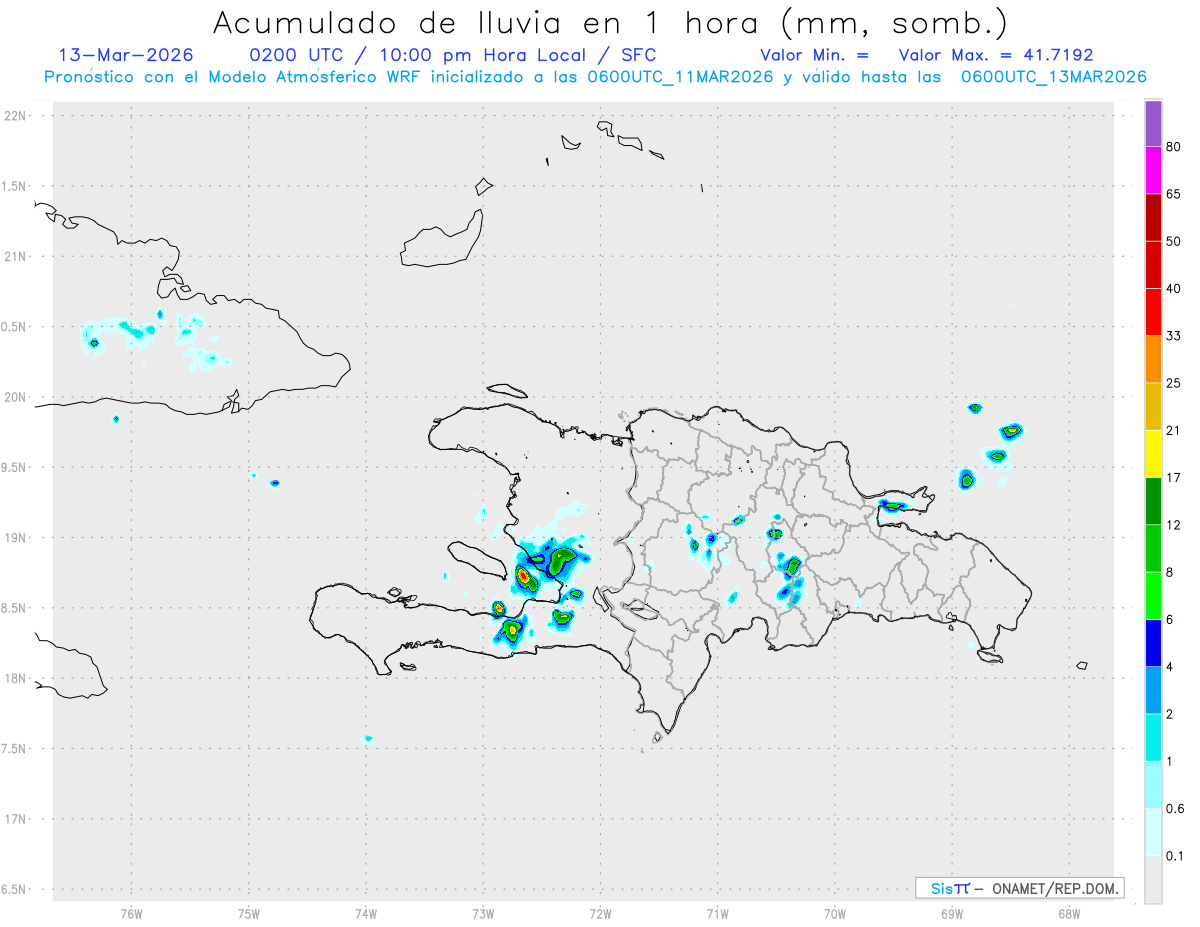This screenshot has height=927, width=1200.
Task: Click the date text '13-Mar-2026'
Action: (x=127, y=55)
